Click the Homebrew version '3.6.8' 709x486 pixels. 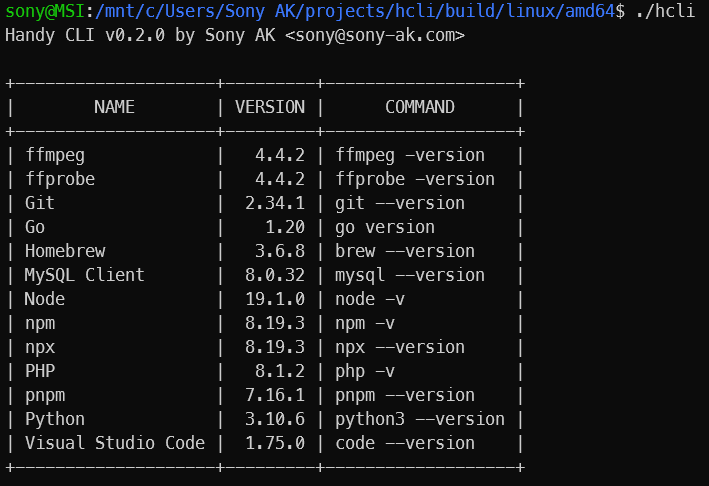pyautogui.click(x=280, y=251)
